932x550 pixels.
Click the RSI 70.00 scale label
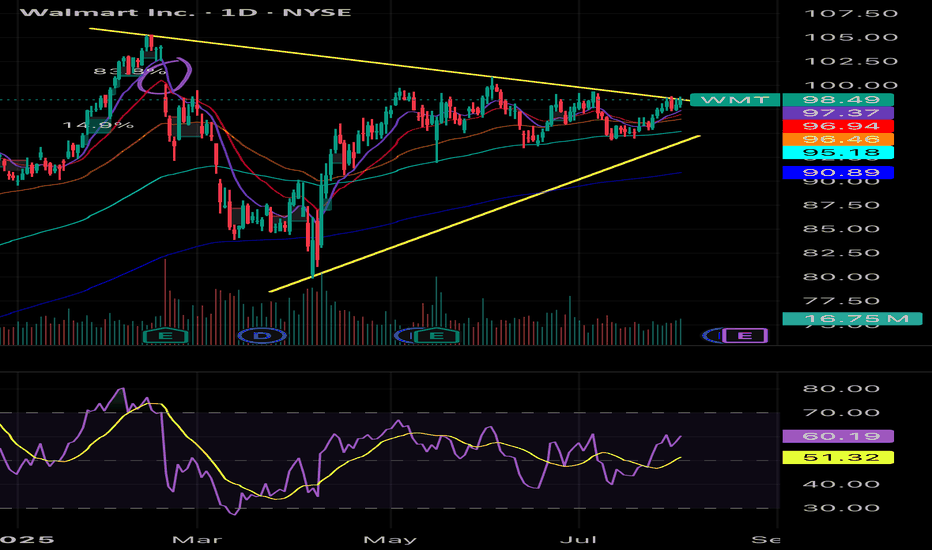click(841, 413)
